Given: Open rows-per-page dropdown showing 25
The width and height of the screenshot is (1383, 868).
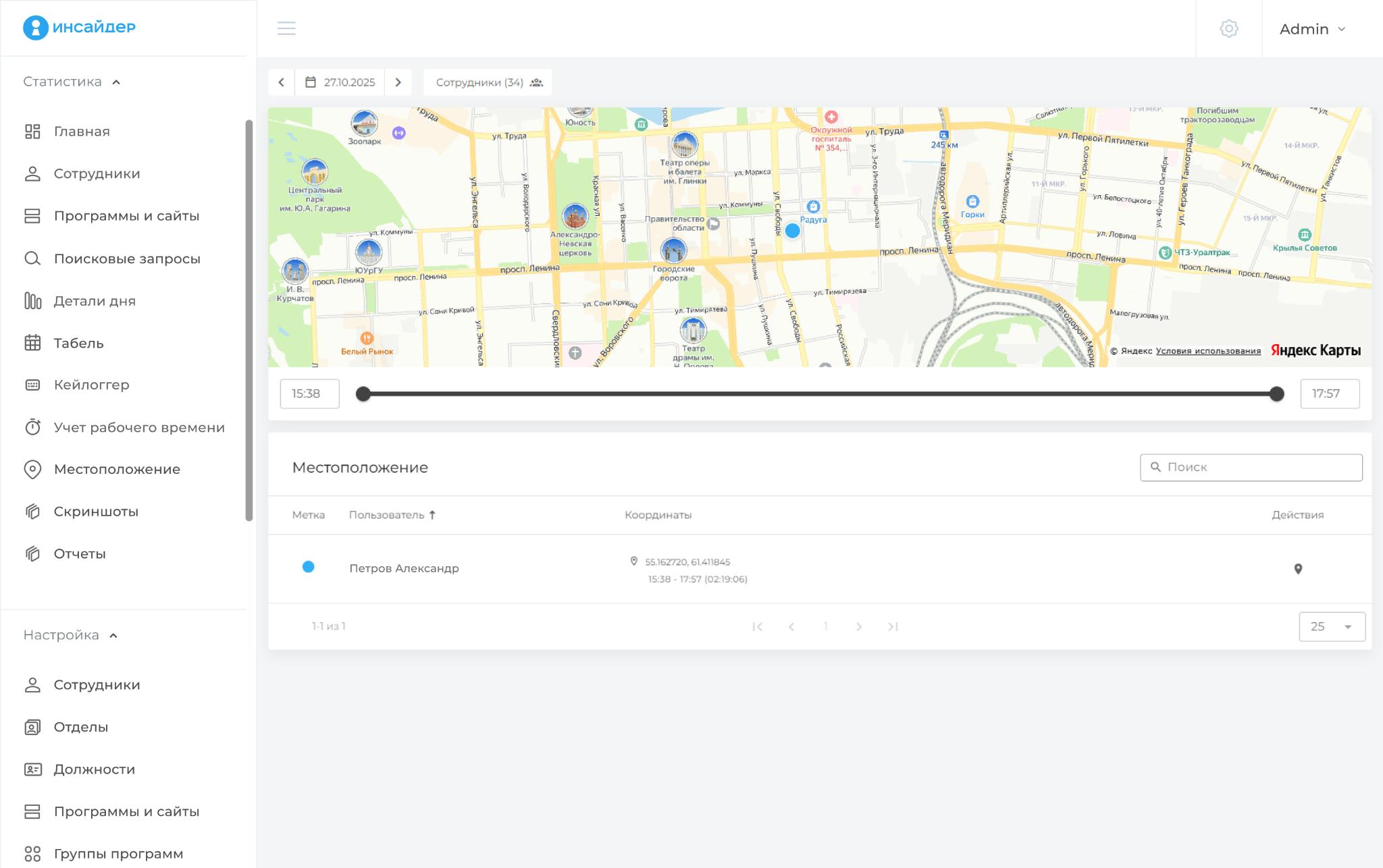Looking at the screenshot, I should click(x=1331, y=626).
